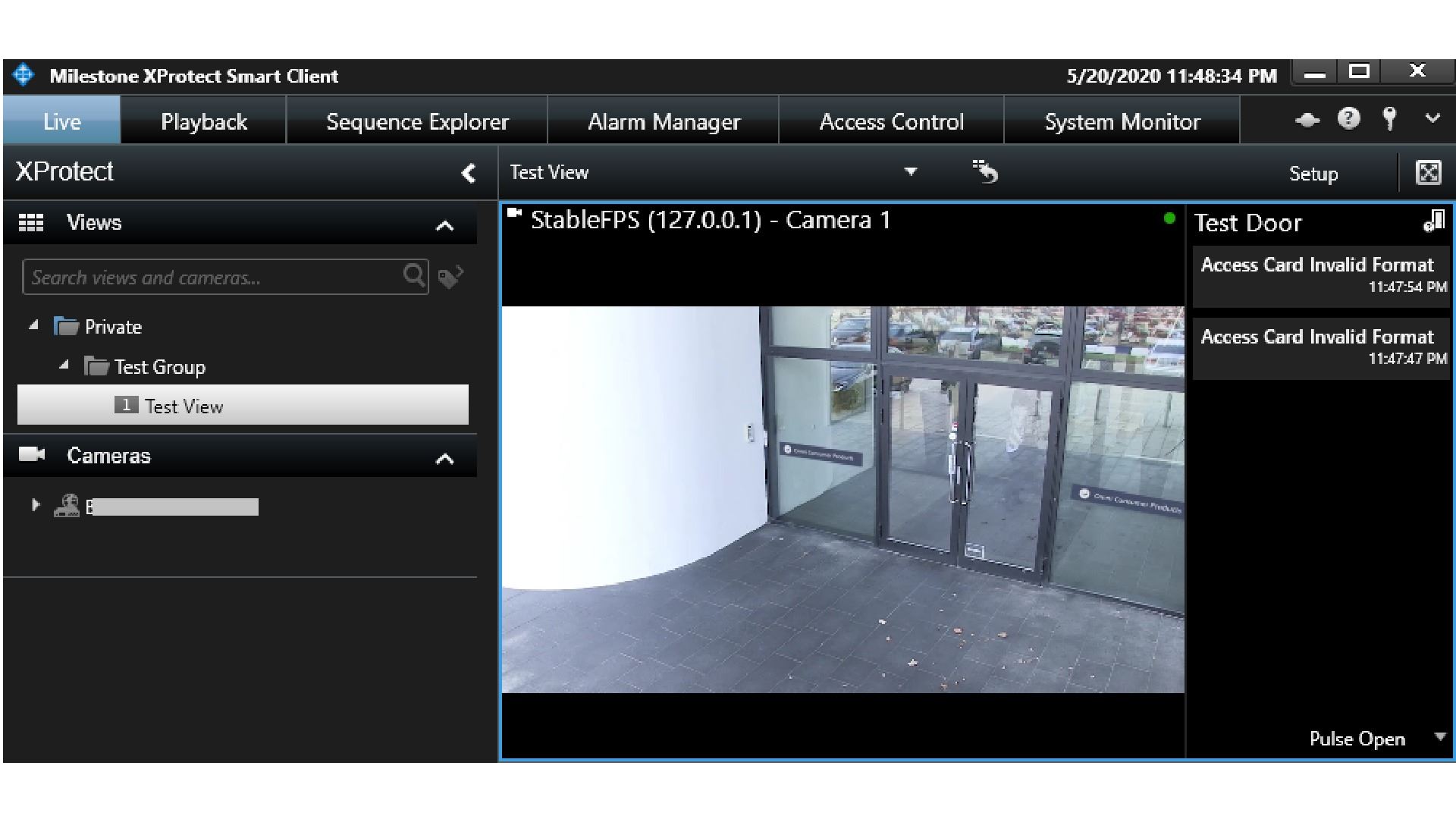Select the StableFPS Camera 1 title
Image resolution: width=1456 pixels, height=819 pixels.
711,220
